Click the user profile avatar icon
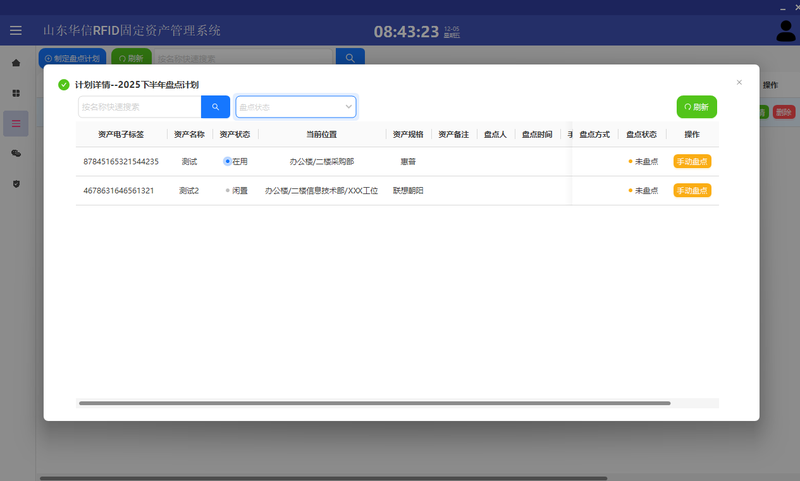 point(785,31)
